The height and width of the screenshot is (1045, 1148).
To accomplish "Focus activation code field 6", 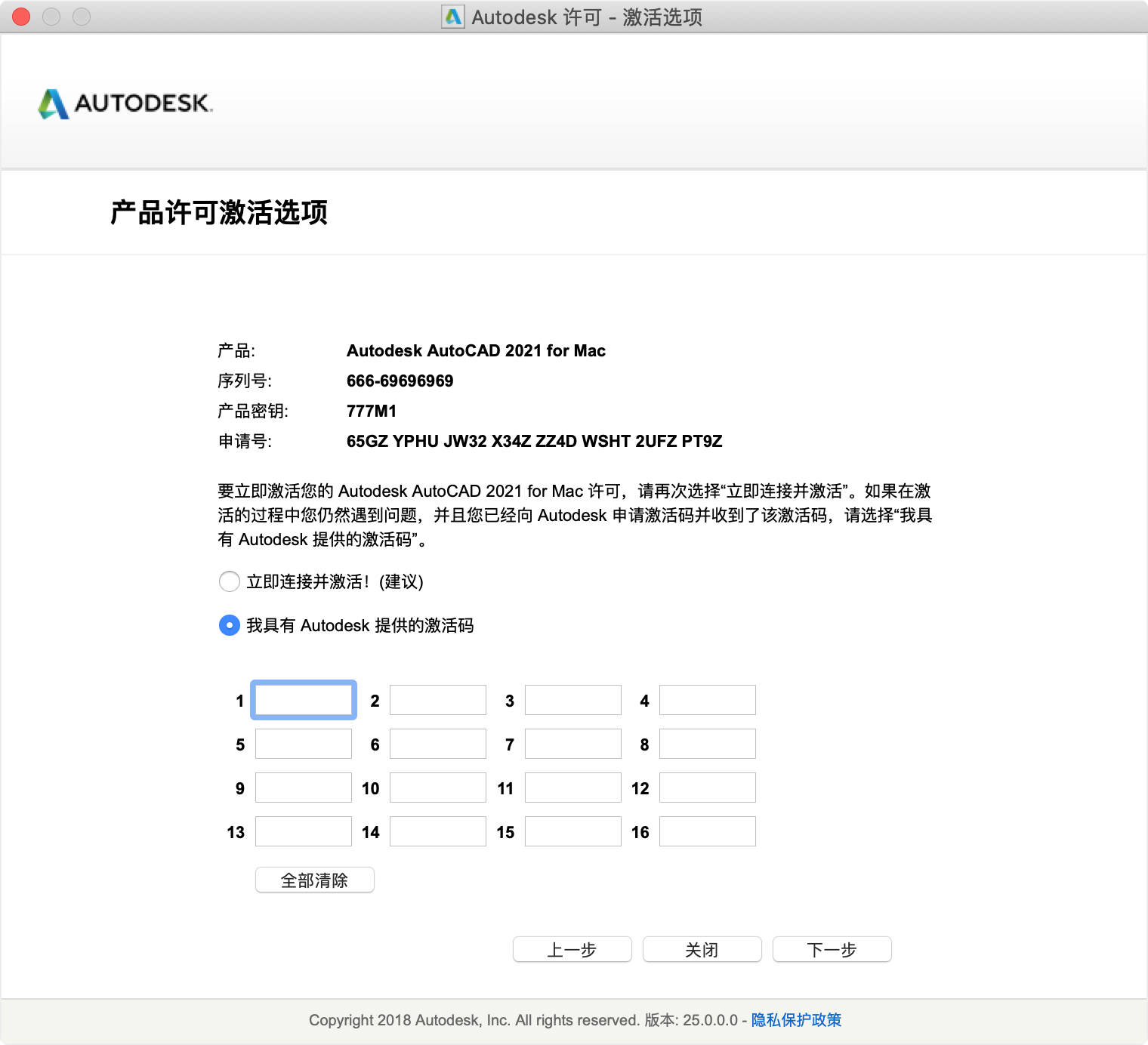I will (x=438, y=744).
